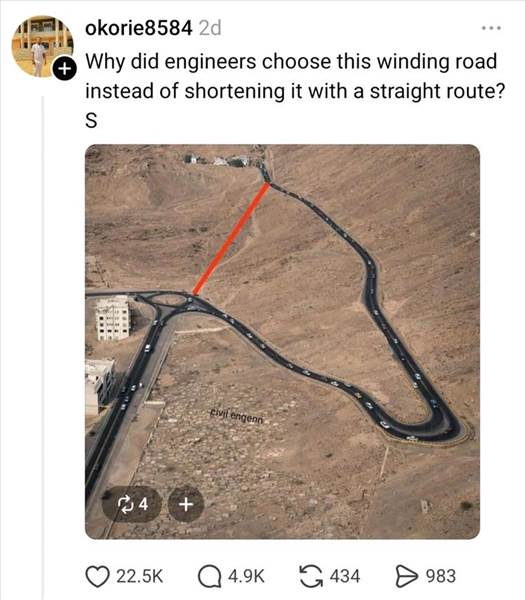Click the repost count 4 pill on image
The width and height of the screenshot is (525, 600).
(132, 504)
